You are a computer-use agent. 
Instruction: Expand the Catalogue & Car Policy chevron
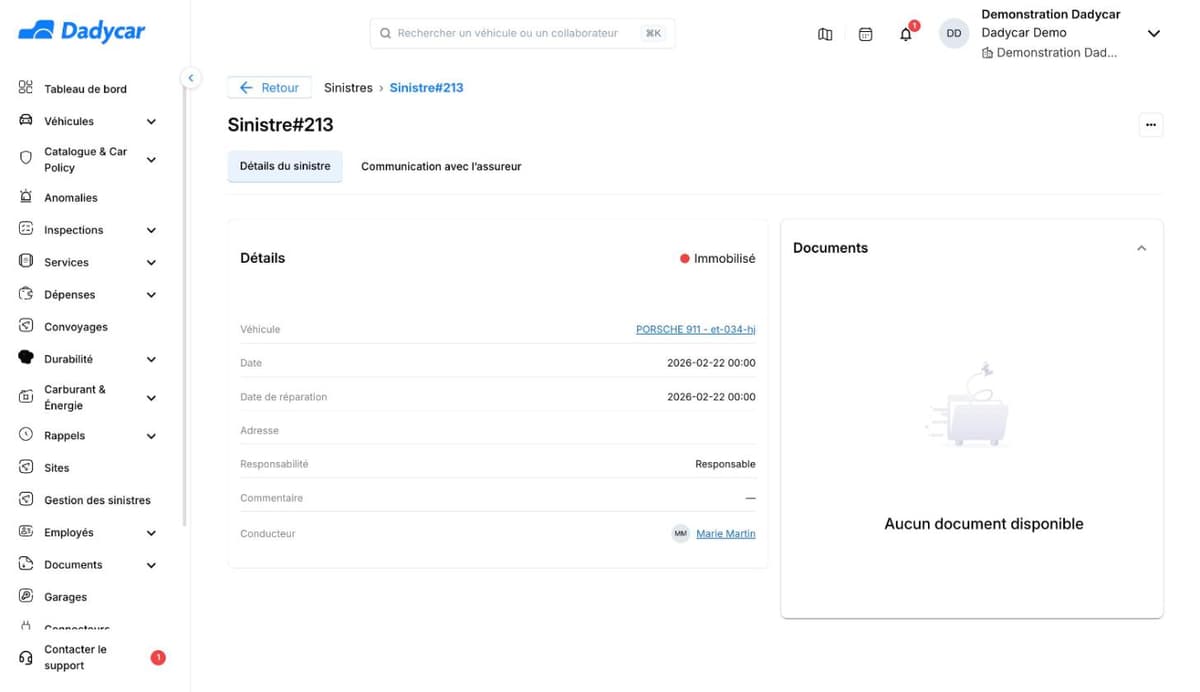(151, 159)
